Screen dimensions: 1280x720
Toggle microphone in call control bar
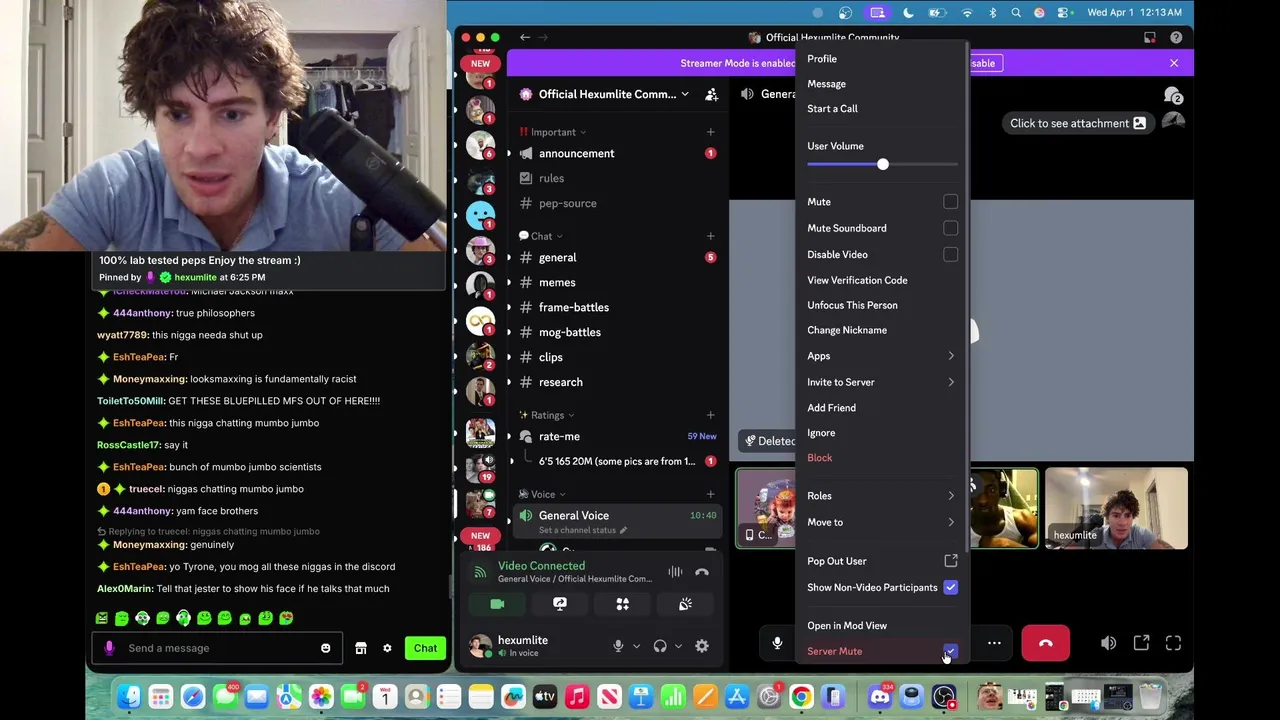click(777, 643)
